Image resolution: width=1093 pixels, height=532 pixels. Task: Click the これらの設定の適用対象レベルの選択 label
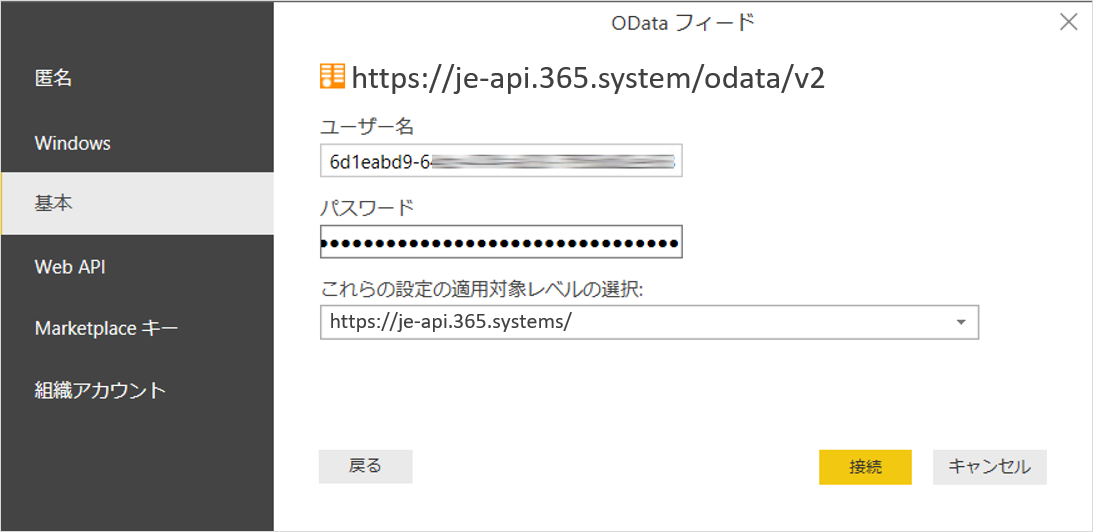coord(482,289)
